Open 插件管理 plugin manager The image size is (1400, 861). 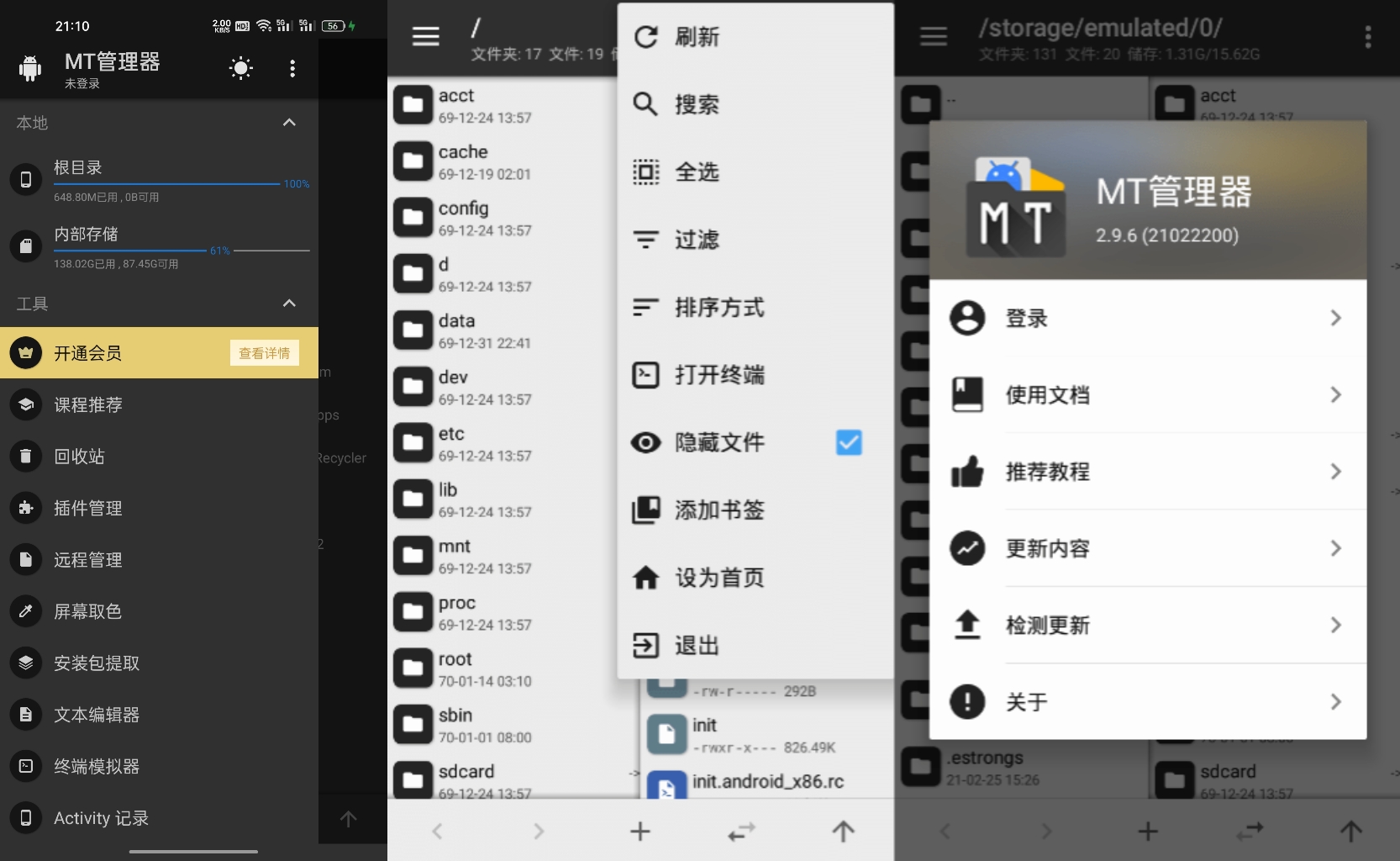(159, 508)
